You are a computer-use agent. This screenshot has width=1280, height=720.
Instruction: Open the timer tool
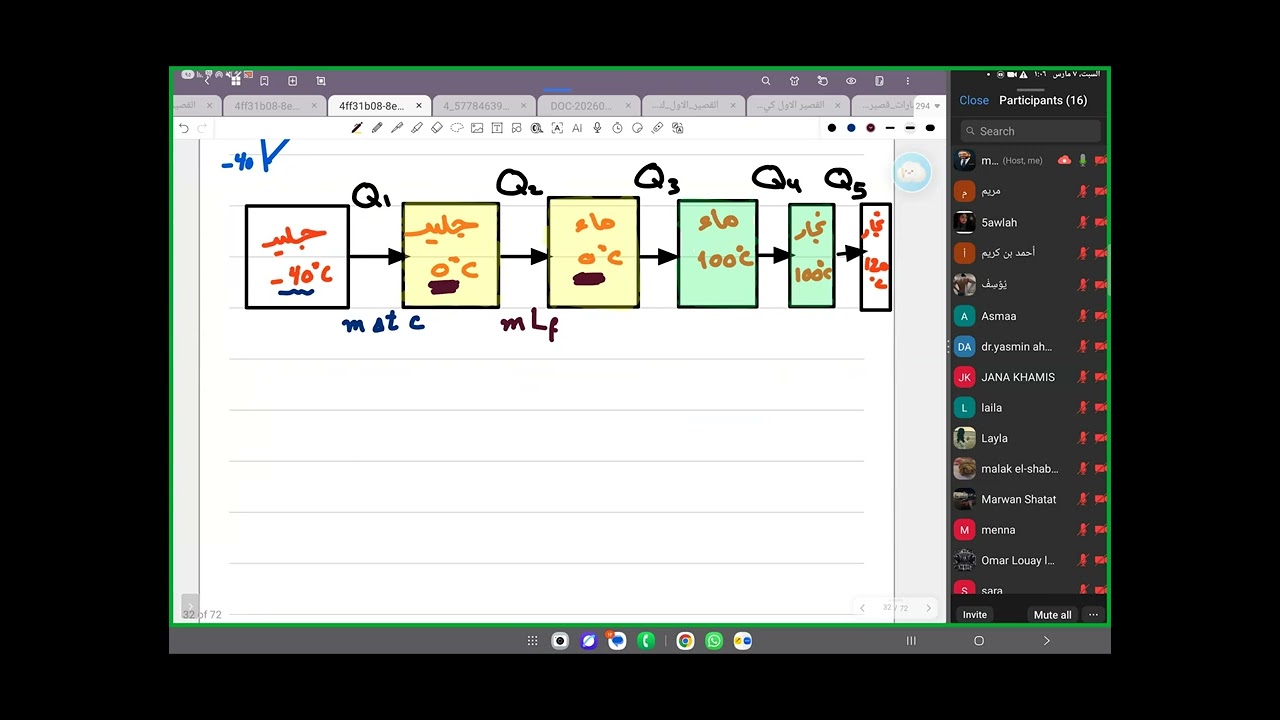pos(617,128)
